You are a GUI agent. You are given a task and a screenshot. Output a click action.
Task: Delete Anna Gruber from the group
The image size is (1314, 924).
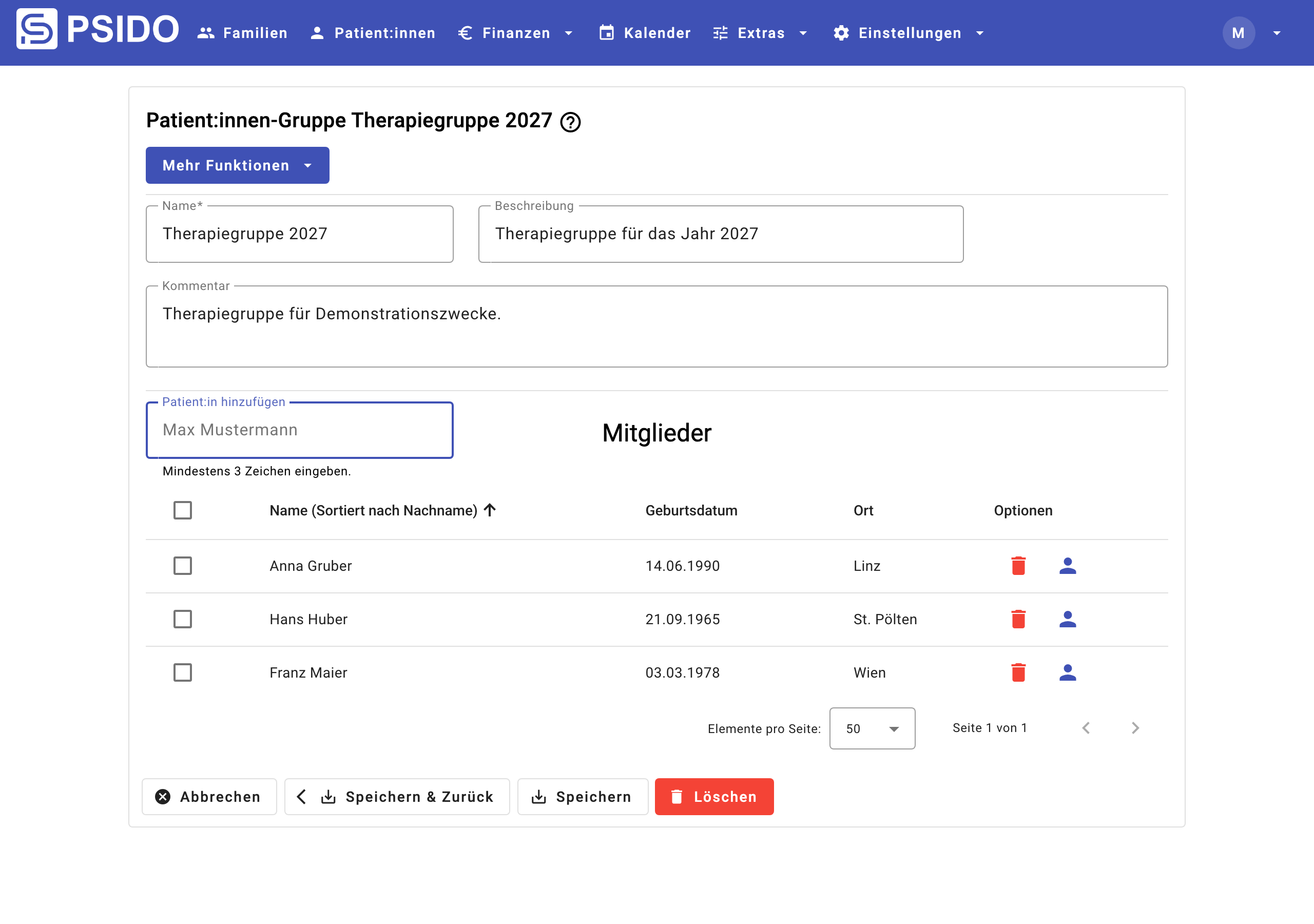[1018, 566]
